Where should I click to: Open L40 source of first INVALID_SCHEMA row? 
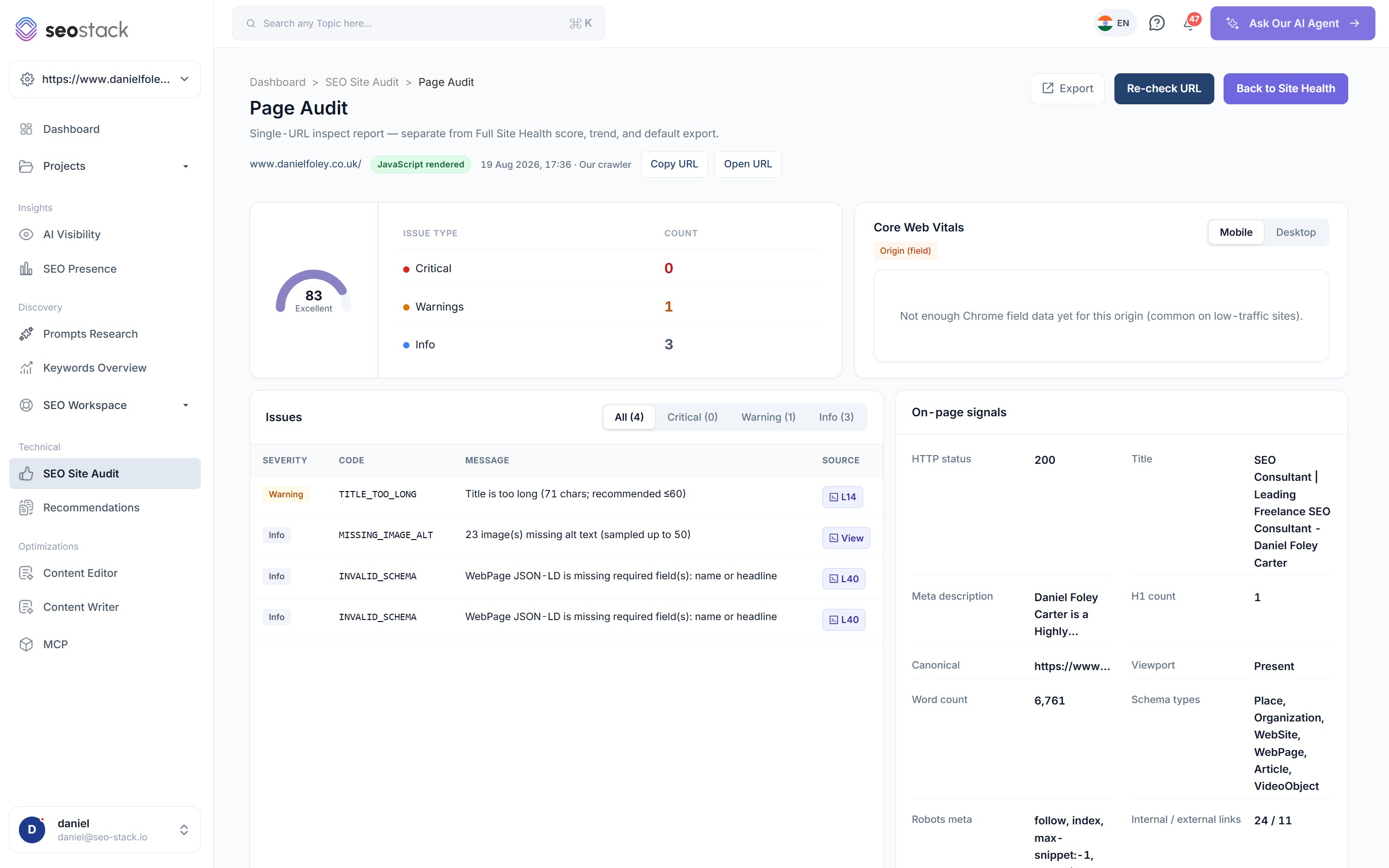[843, 579]
